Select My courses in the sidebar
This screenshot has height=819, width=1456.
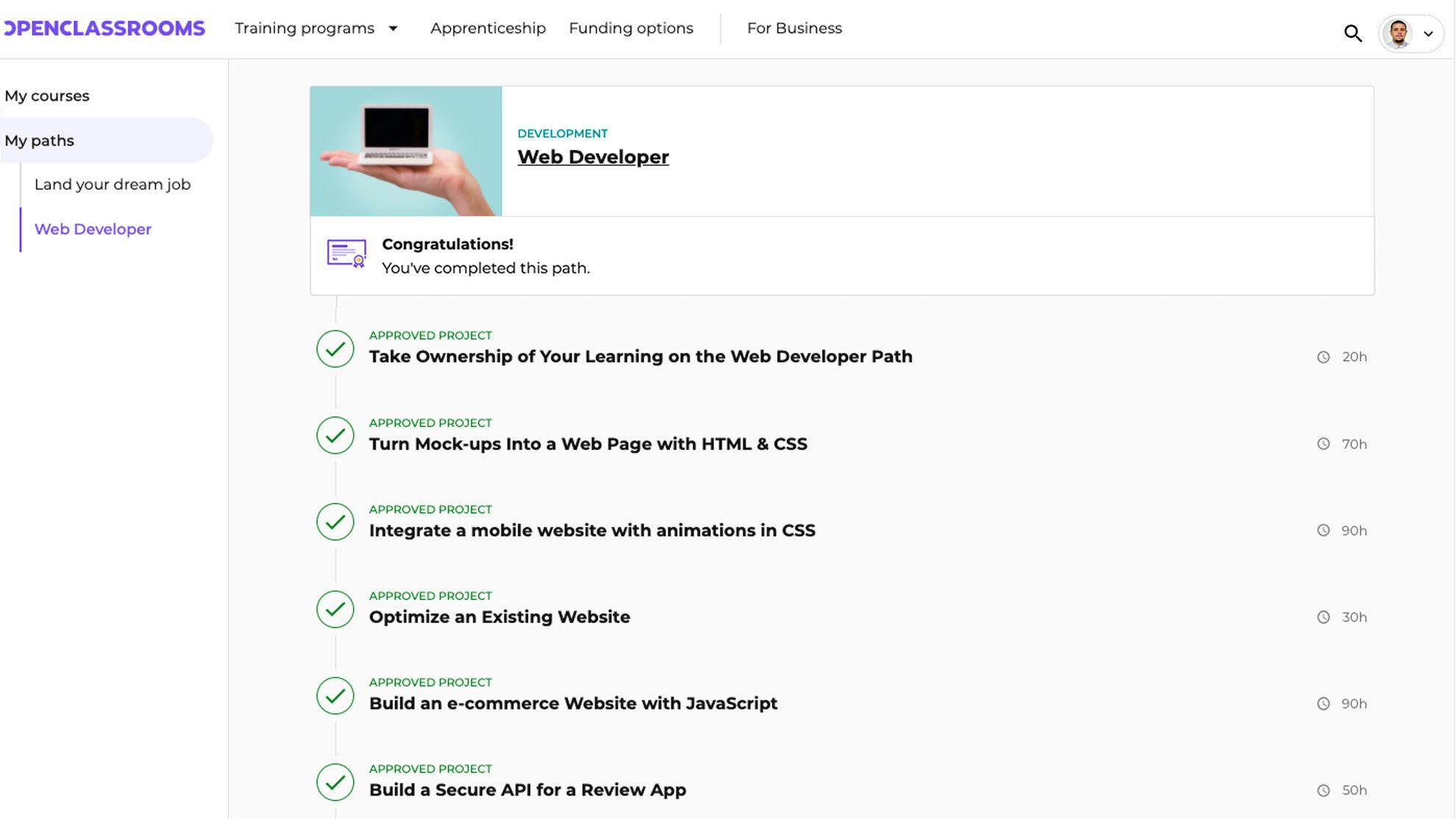click(47, 96)
